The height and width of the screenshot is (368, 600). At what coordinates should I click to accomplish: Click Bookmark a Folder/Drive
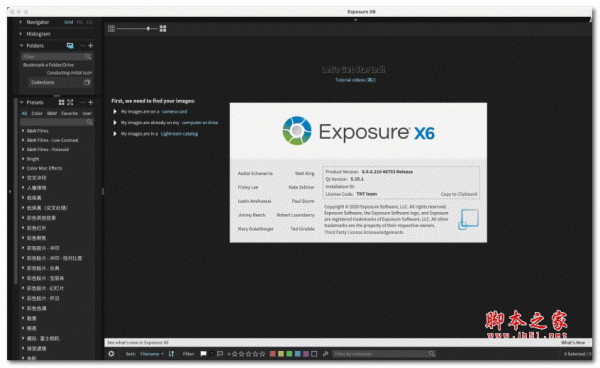click(48, 65)
